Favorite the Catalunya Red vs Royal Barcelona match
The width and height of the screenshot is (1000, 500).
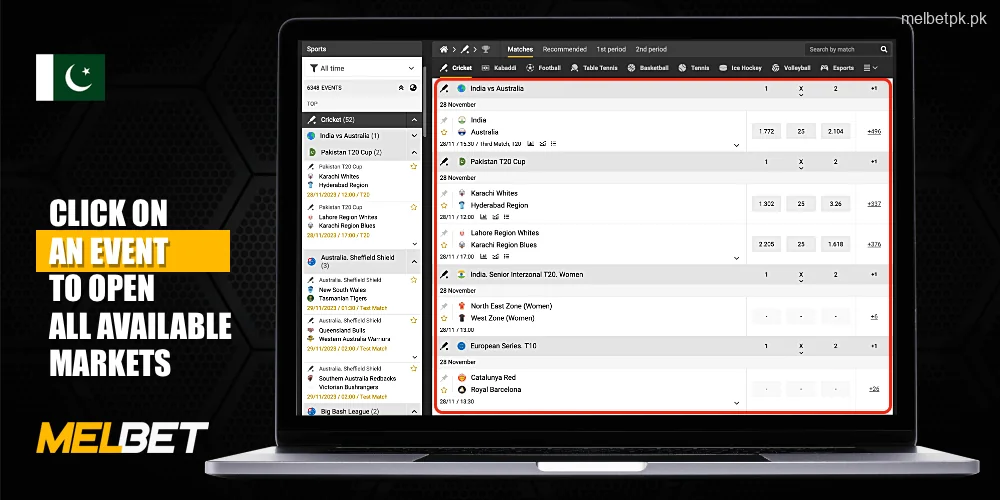click(x=444, y=390)
